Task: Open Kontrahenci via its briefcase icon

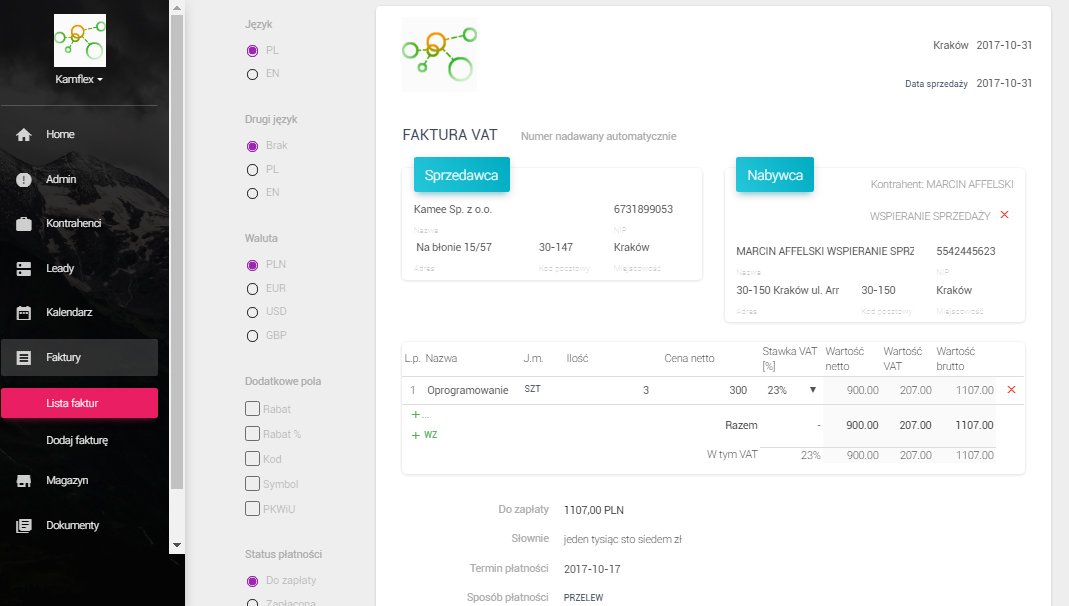Action: (x=24, y=224)
